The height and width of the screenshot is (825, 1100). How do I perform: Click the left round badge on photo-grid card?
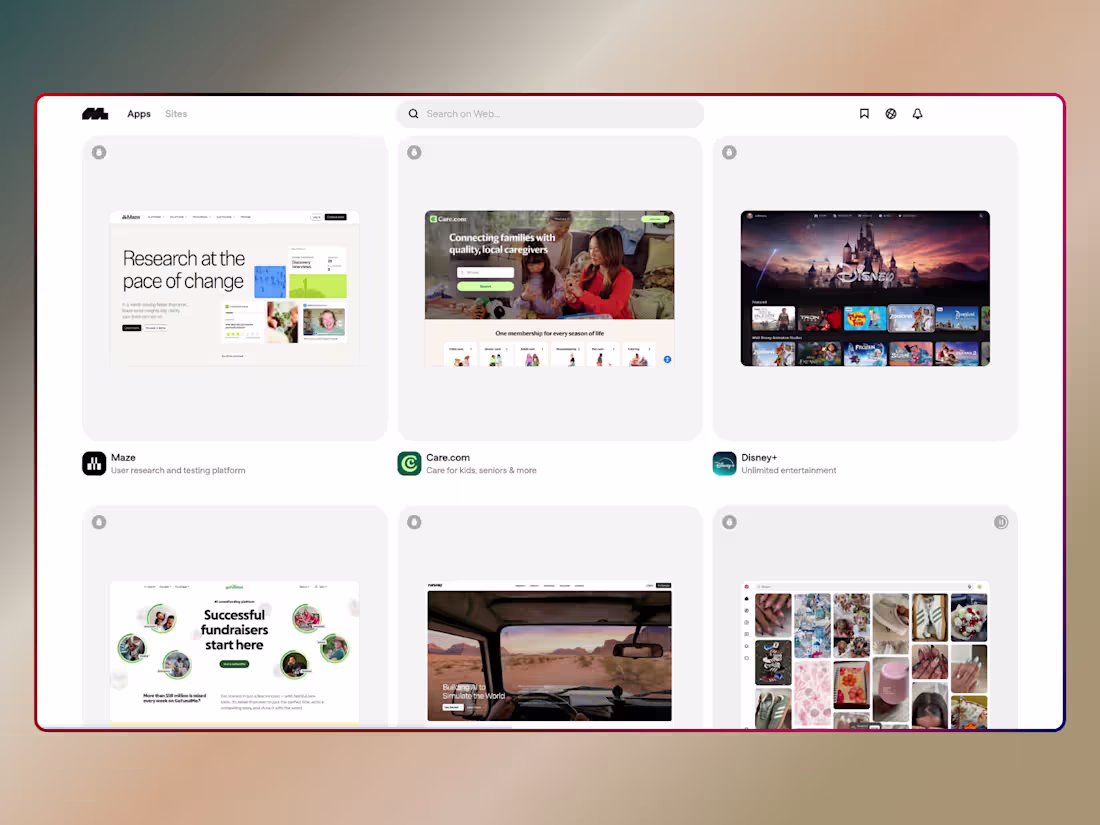click(x=730, y=522)
